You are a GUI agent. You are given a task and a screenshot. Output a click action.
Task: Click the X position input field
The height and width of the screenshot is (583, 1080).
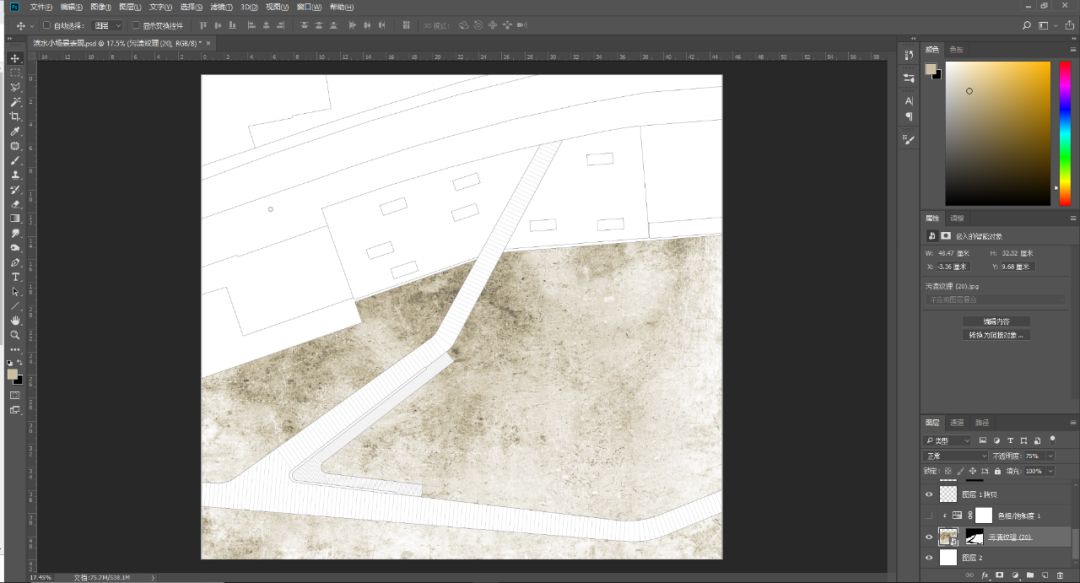point(951,267)
